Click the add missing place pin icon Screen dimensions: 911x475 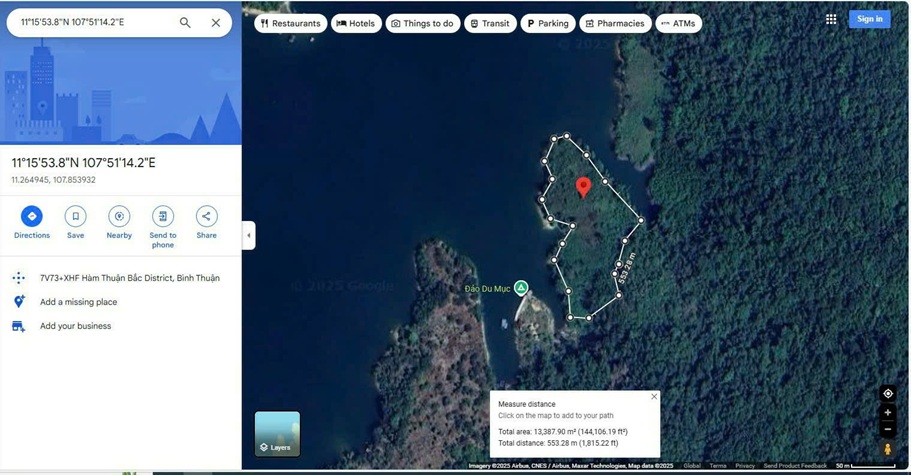(19, 301)
